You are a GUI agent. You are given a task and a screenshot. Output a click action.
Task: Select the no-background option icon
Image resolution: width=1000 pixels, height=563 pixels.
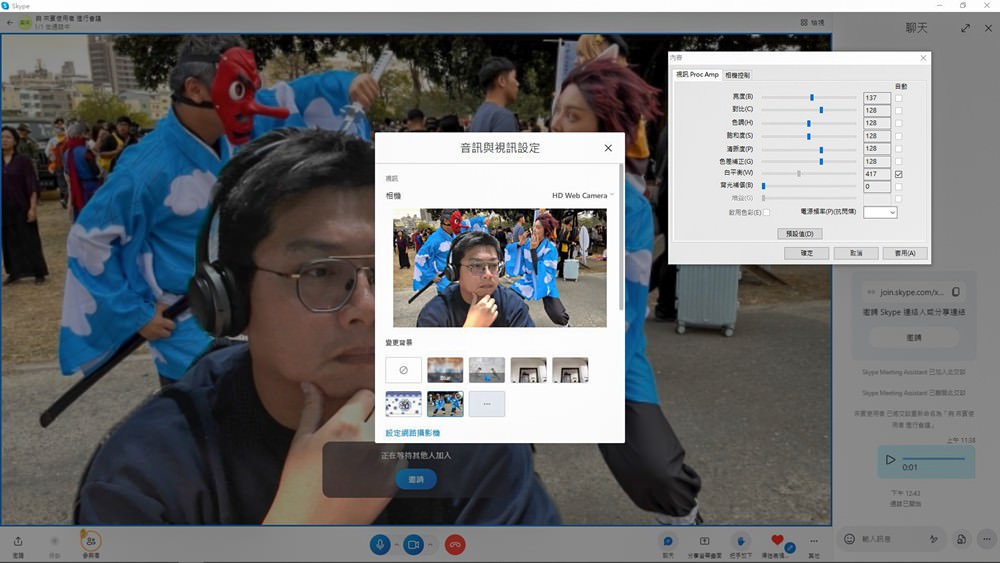(403, 370)
